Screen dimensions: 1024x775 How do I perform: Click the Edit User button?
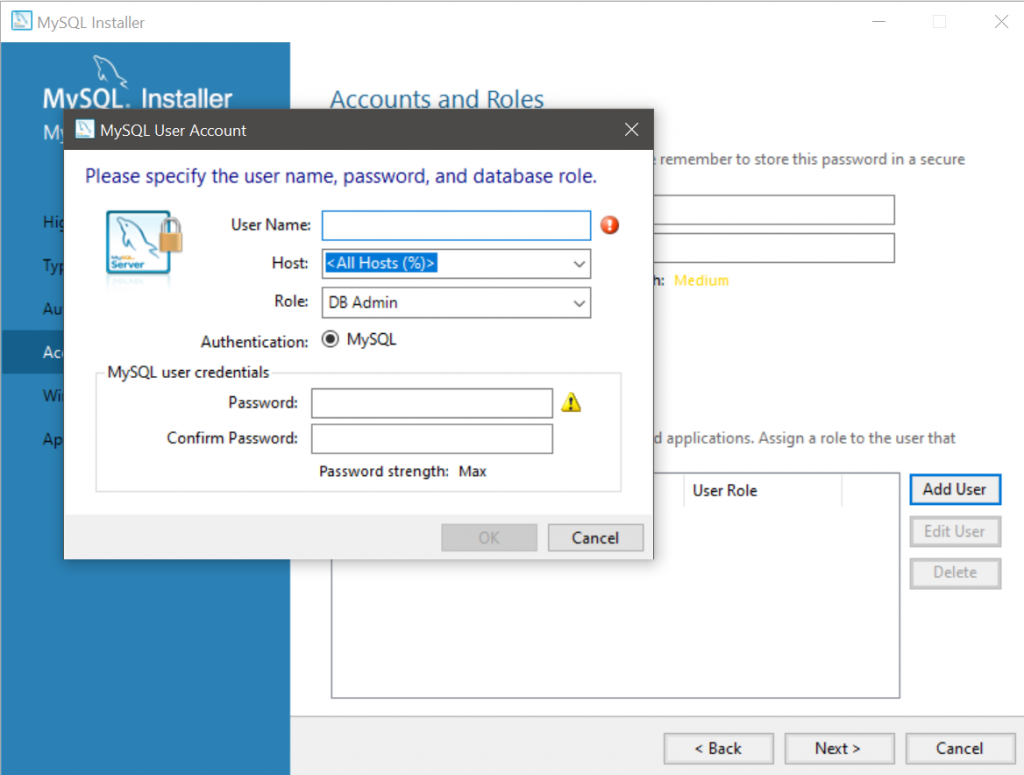point(955,531)
